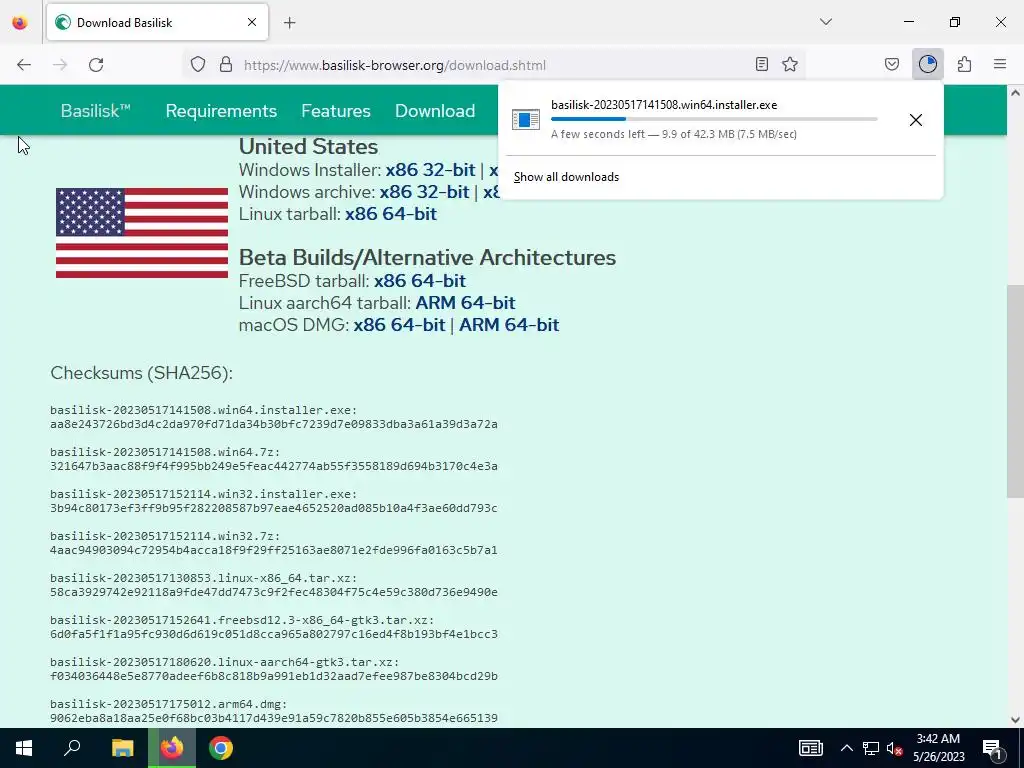Click the page vertical scrollbar thumb
1024x768 pixels.
coord(1015,392)
